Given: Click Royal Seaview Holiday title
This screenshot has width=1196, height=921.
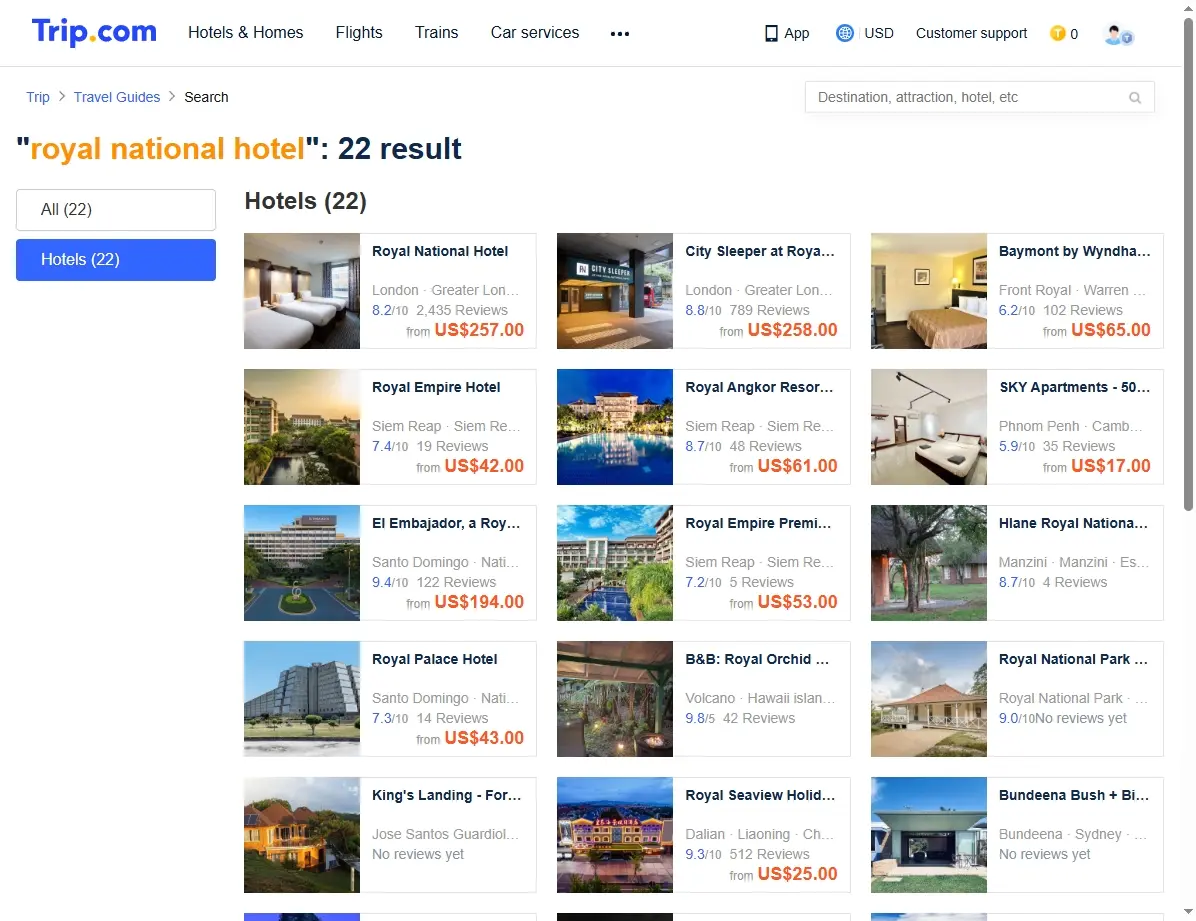Looking at the screenshot, I should [760, 795].
